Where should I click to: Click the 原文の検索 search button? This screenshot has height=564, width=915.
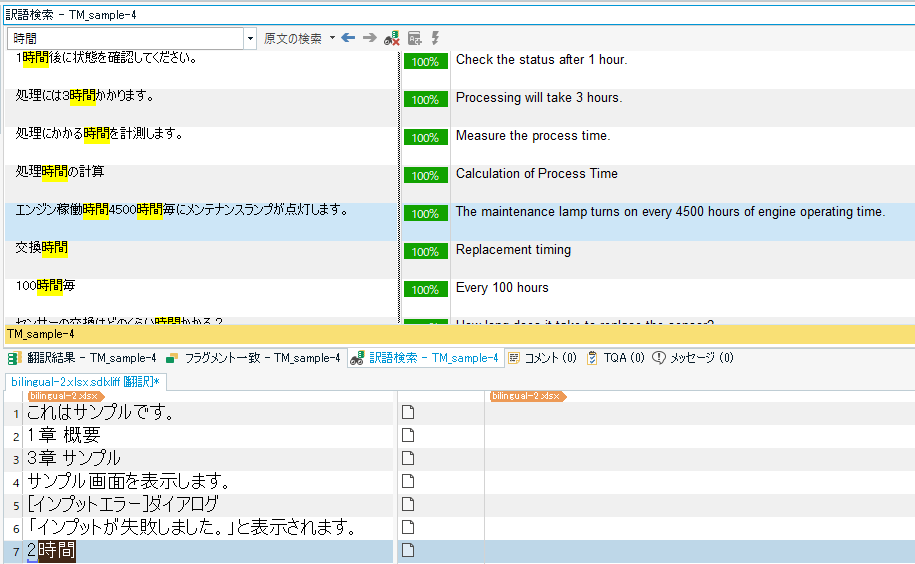coord(292,38)
